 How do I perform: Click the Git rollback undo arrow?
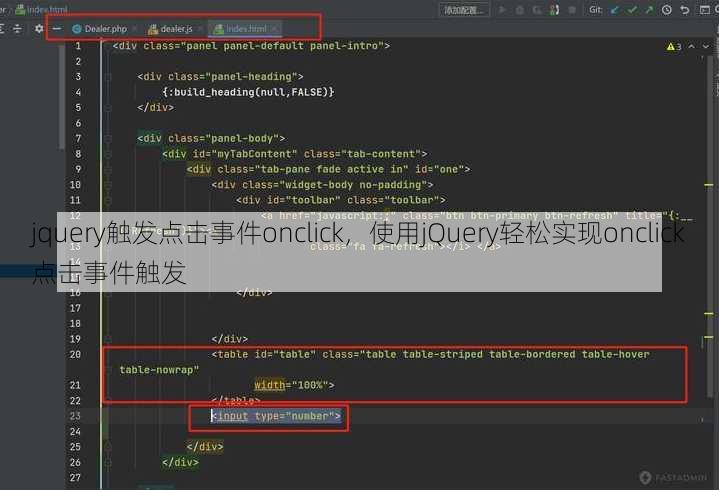[685, 10]
